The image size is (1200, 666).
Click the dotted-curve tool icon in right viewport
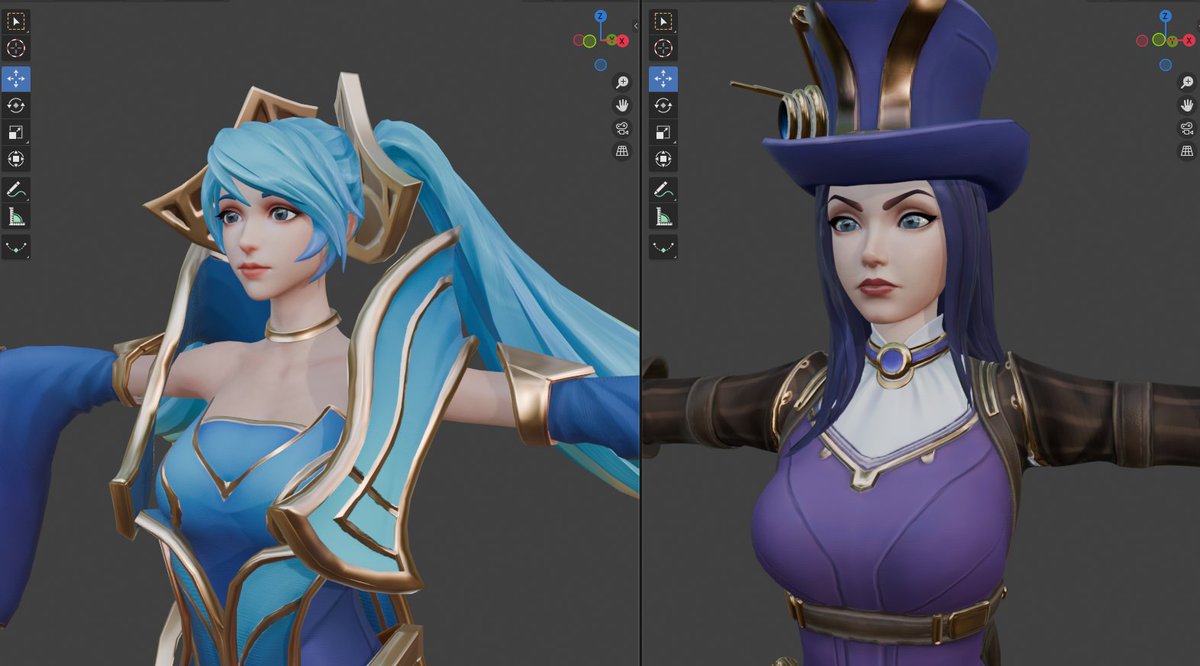(x=662, y=246)
